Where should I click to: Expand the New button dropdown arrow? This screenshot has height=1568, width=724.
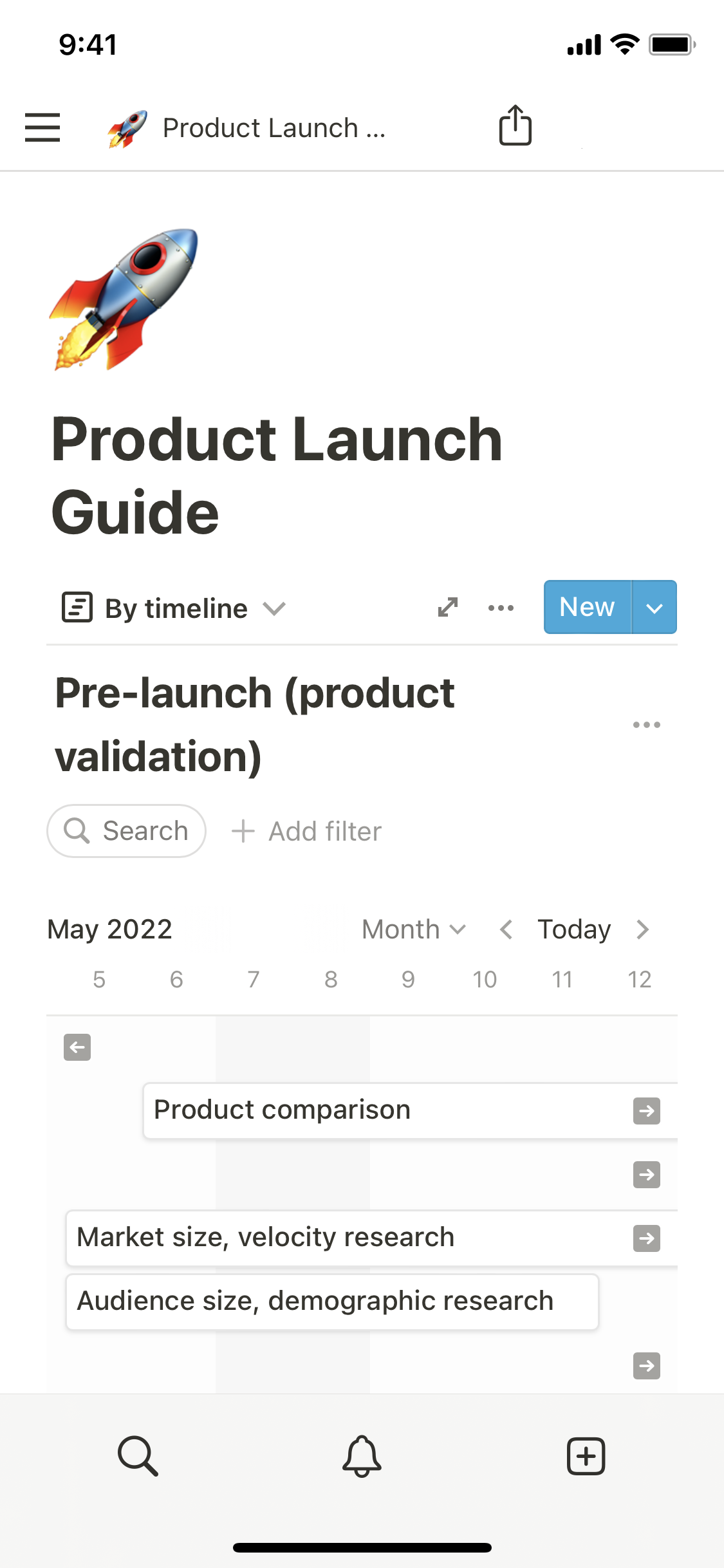point(654,608)
